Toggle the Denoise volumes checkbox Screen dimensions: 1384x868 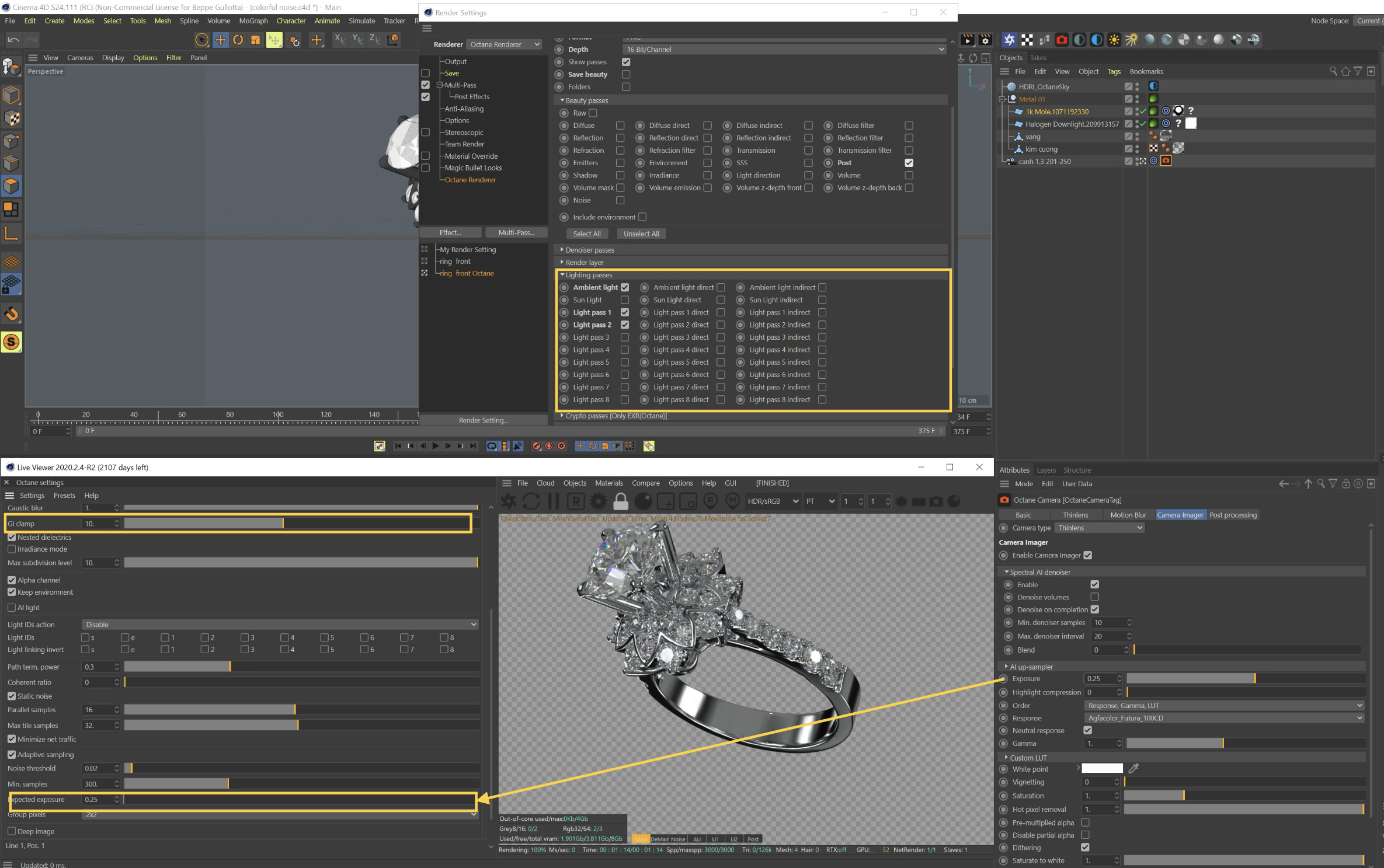point(1095,597)
